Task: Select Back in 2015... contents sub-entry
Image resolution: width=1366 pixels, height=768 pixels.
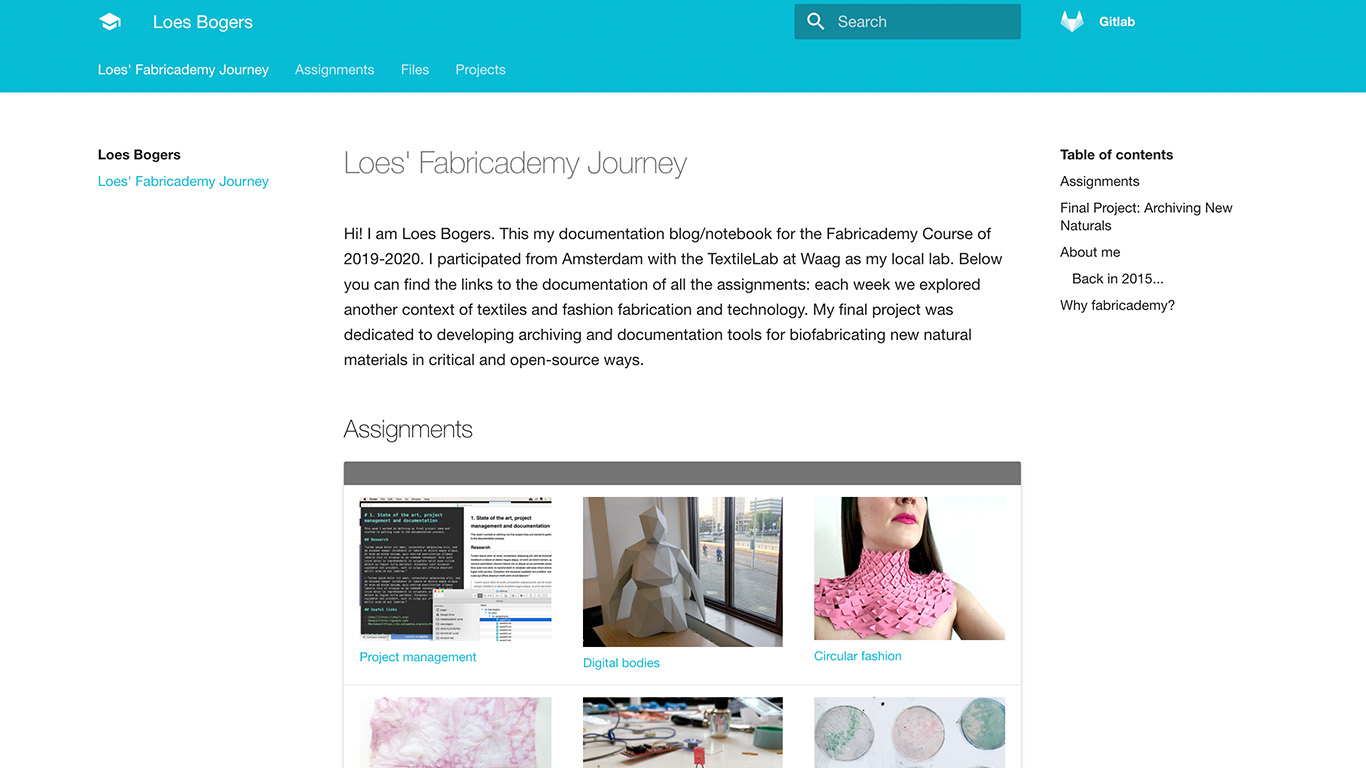Action: pyautogui.click(x=1118, y=279)
